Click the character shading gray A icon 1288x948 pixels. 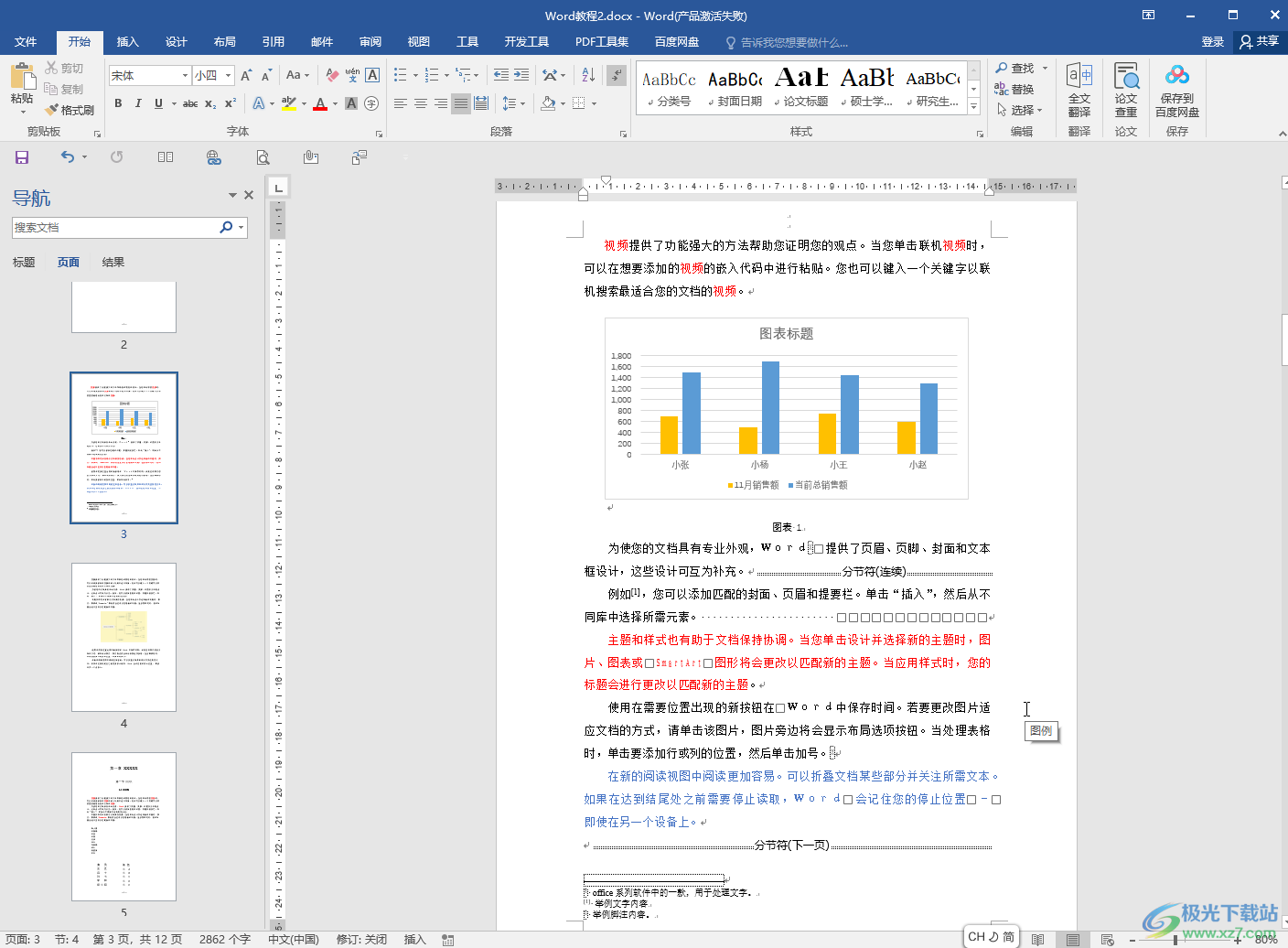(352, 103)
